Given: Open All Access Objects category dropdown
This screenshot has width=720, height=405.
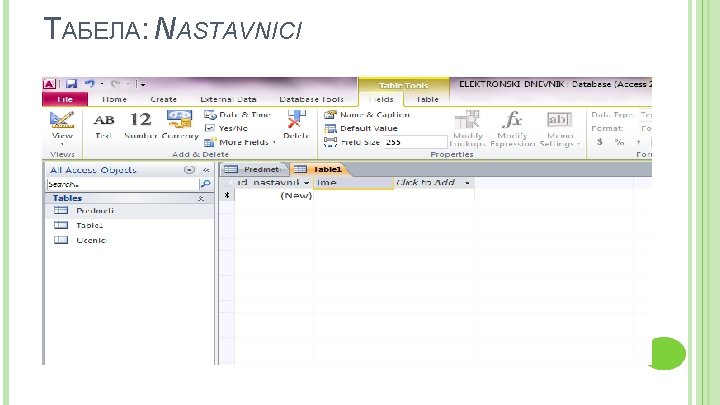Looking at the screenshot, I should [189, 170].
